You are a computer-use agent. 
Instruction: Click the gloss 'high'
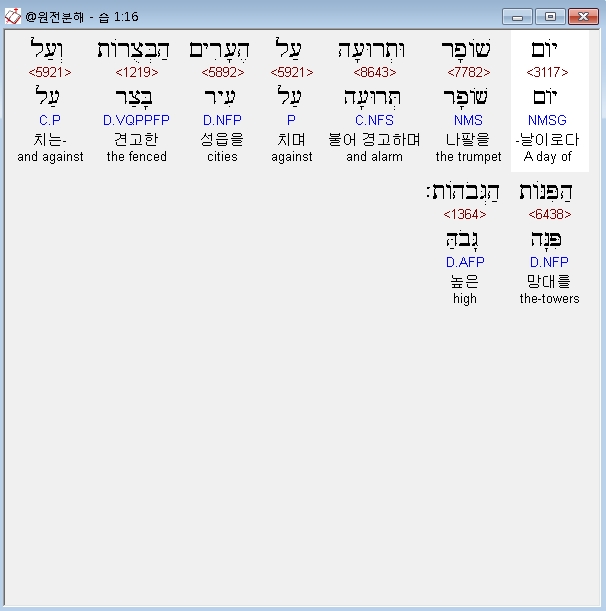[x=465, y=298]
